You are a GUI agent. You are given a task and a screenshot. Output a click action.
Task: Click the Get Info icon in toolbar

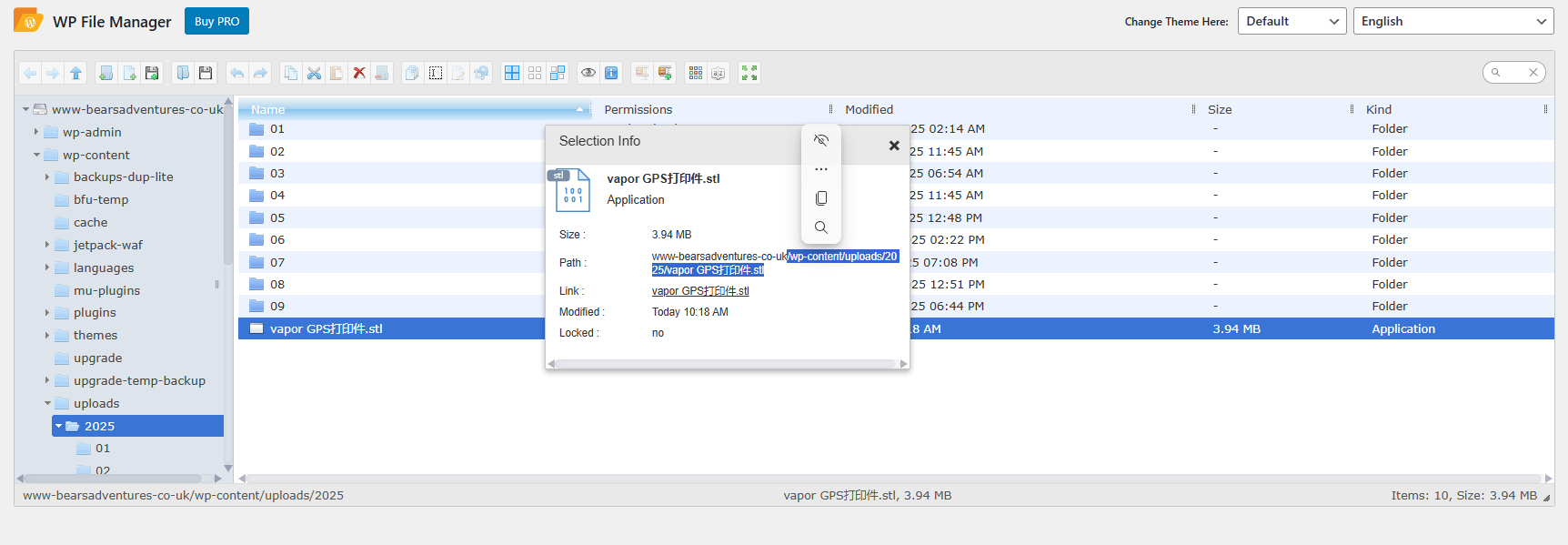[612, 73]
